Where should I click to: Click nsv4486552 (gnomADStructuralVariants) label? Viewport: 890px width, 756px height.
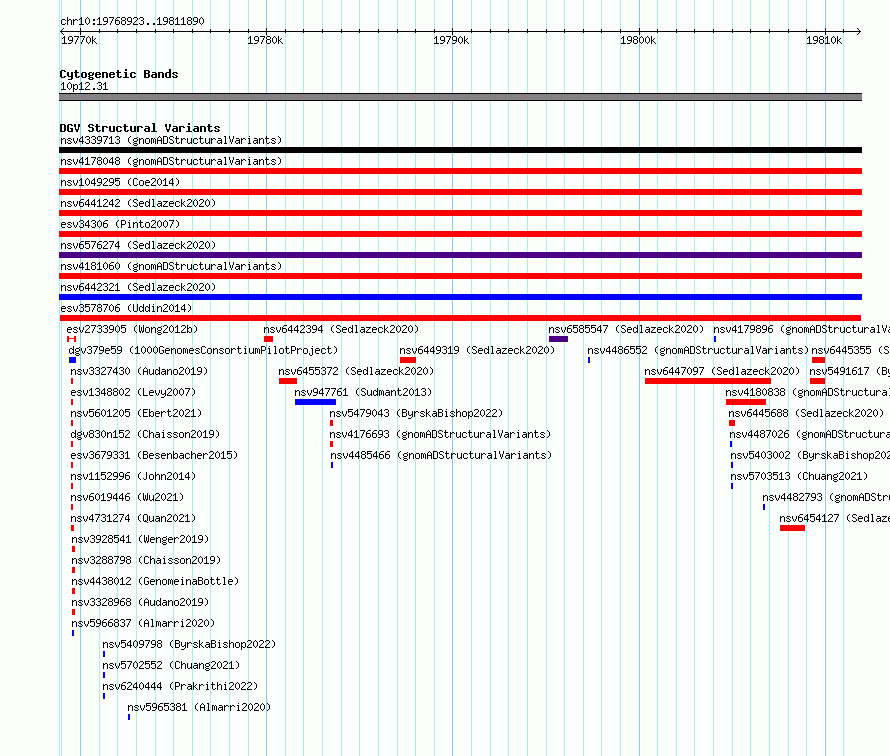tap(698, 350)
